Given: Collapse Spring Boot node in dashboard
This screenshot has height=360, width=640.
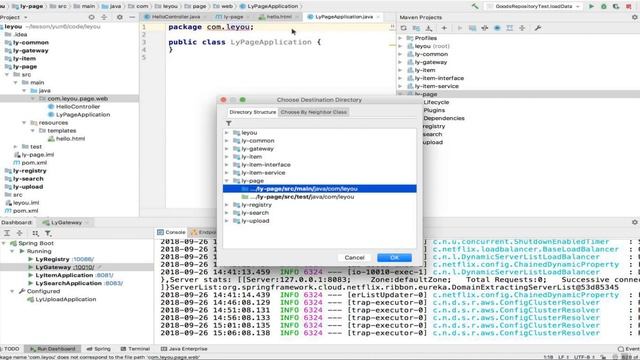Looking at the screenshot, I should [4, 243].
